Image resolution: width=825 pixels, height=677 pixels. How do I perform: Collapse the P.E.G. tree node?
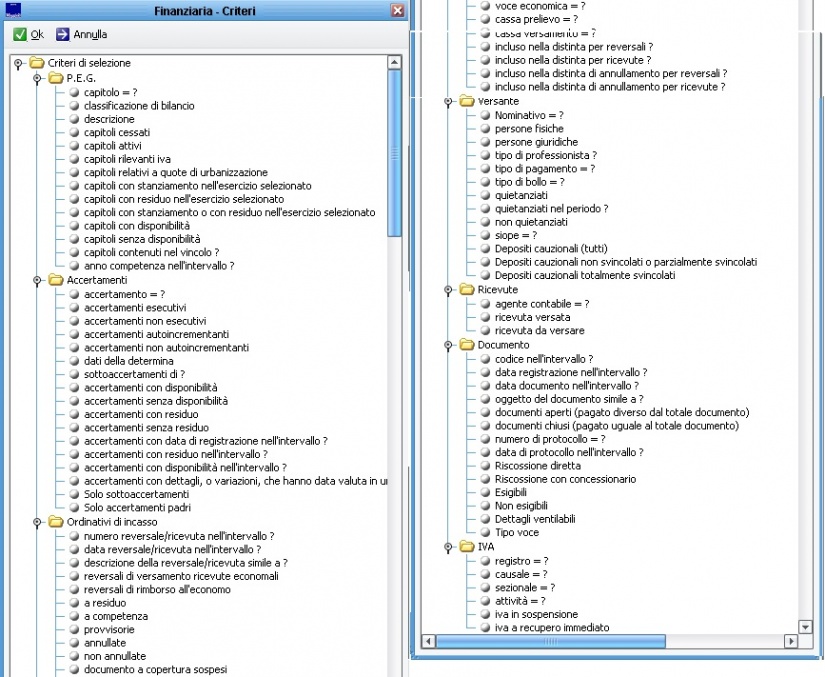(x=37, y=79)
